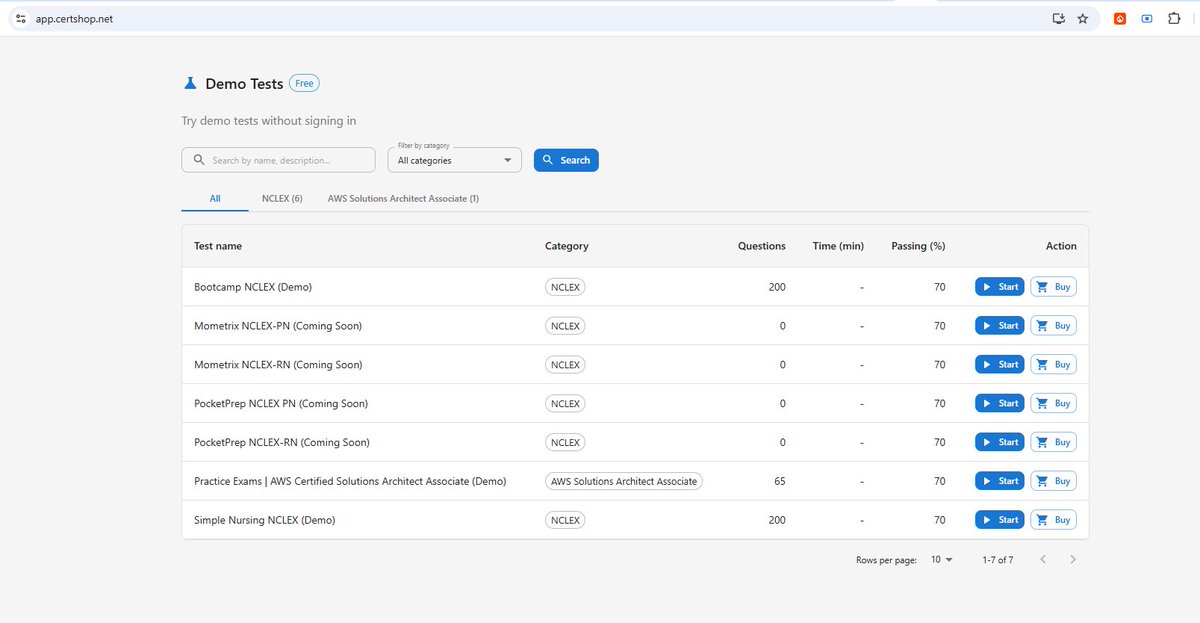
Task: Click the Action column header
Action: click(x=1061, y=246)
